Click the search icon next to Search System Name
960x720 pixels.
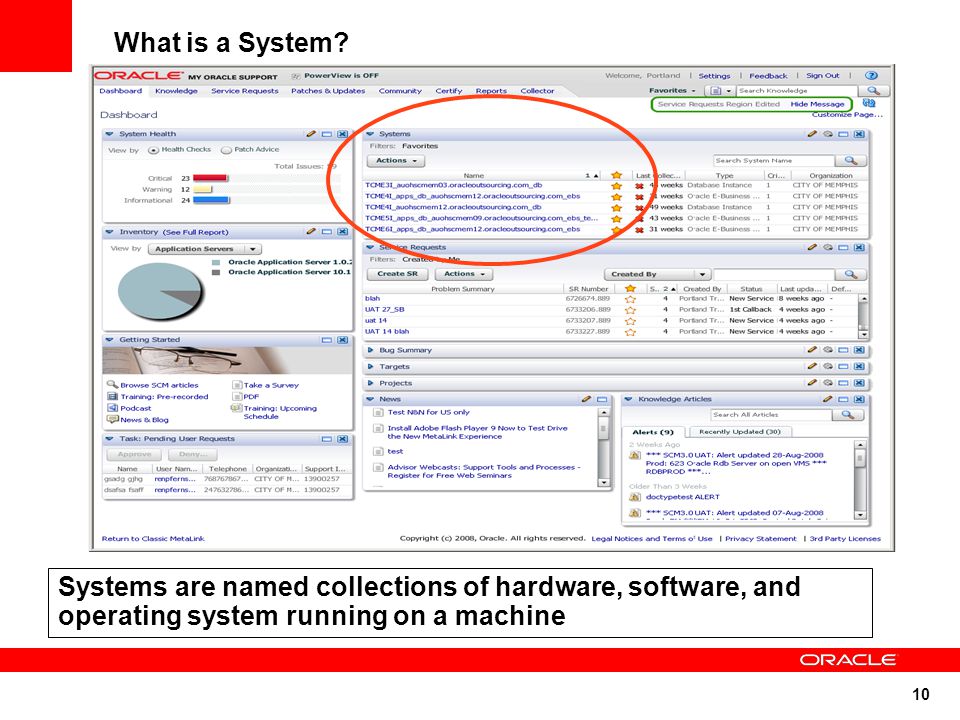tap(850, 160)
